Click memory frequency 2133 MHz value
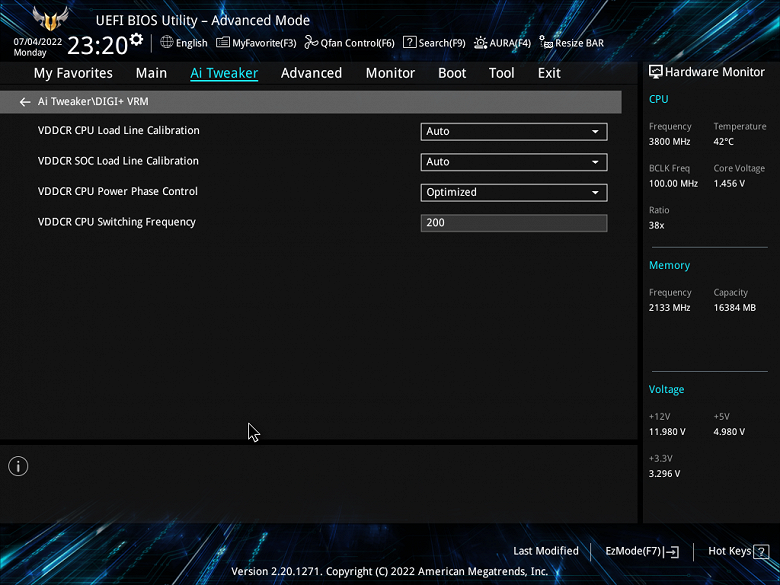The image size is (780, 585). tap(670, 308)
